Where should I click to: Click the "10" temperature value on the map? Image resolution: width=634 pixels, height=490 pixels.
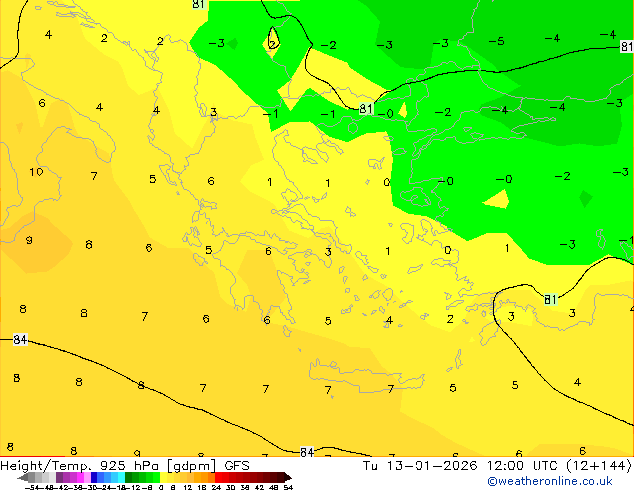pos(36,172)
